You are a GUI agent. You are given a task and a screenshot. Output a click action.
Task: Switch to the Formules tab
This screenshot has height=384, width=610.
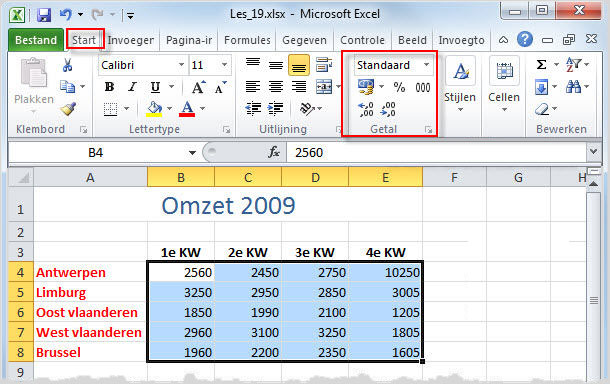tap(247, 40)
